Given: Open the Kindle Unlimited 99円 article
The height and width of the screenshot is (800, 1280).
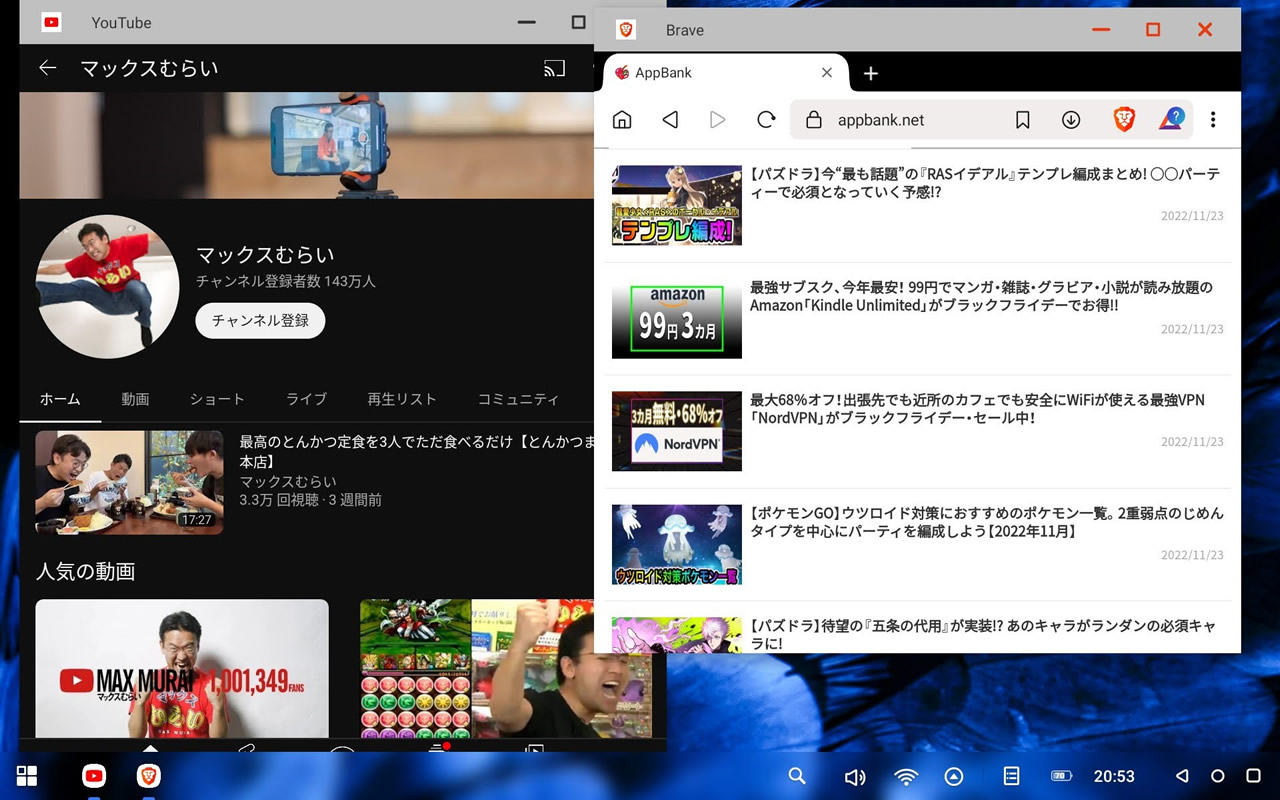Looking at the screenshot, I should tap(981, 296).
